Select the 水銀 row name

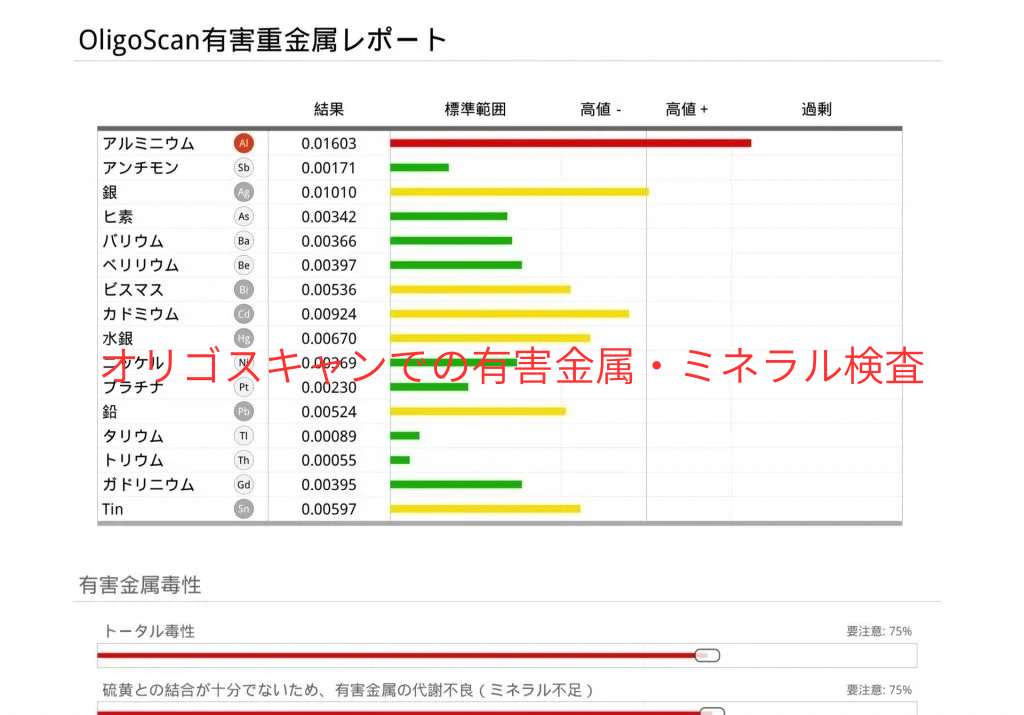click(x=118, y=338)
